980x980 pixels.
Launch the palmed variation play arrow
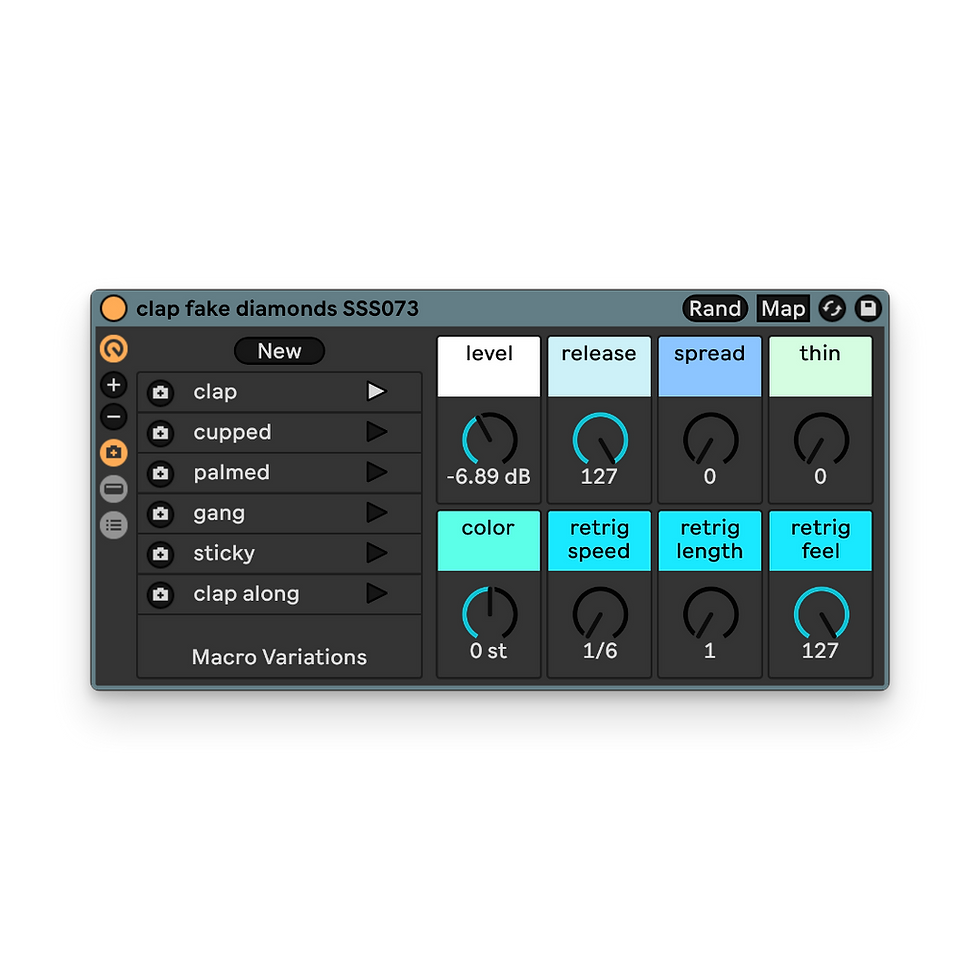(377, 472)
